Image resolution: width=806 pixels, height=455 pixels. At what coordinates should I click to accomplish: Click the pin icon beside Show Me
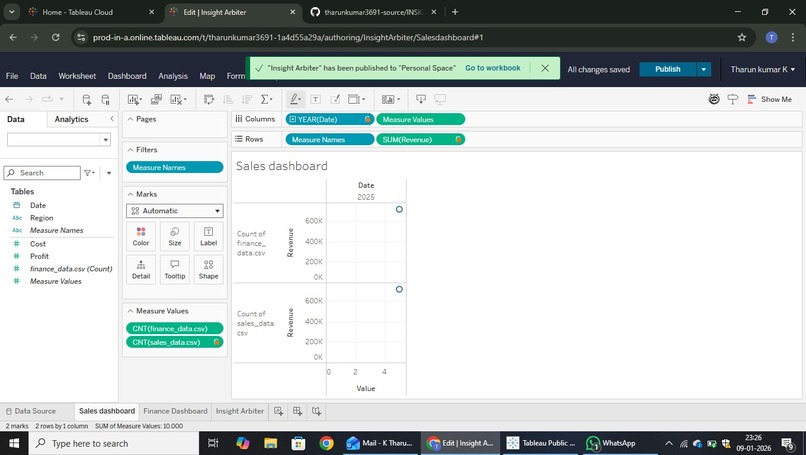732,99
